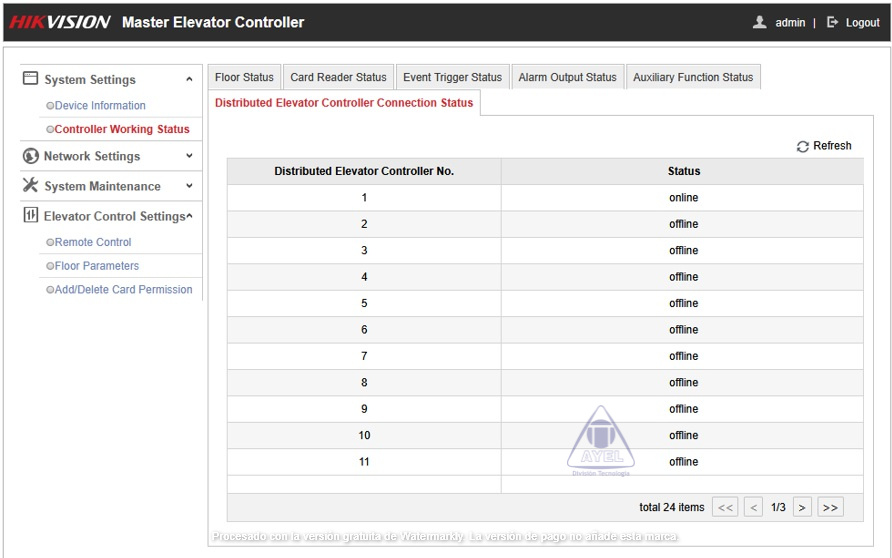Go to the next page of results
892x558 pixels.
[802, 508]
